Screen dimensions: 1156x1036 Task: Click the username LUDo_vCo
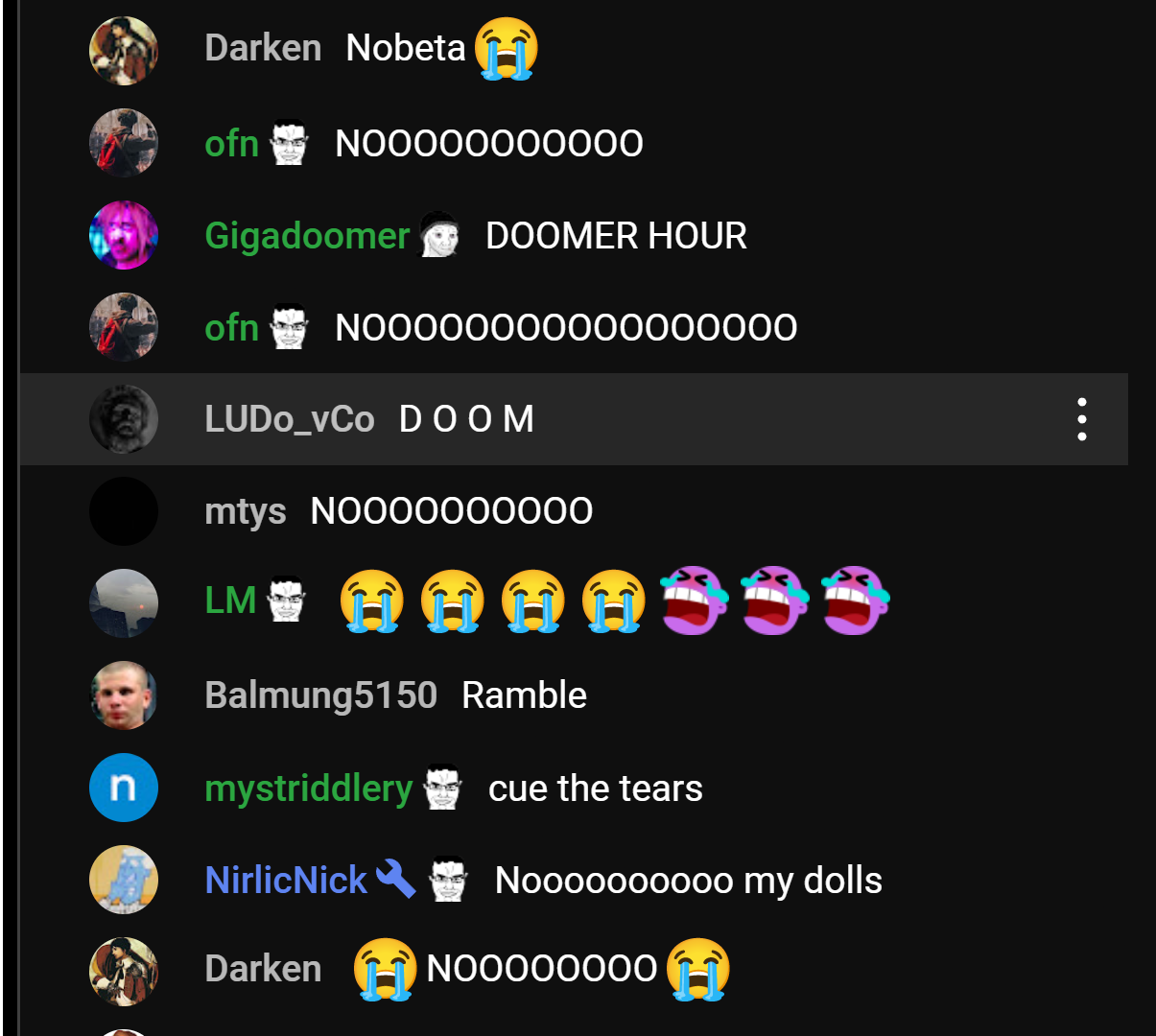[290, 419]
